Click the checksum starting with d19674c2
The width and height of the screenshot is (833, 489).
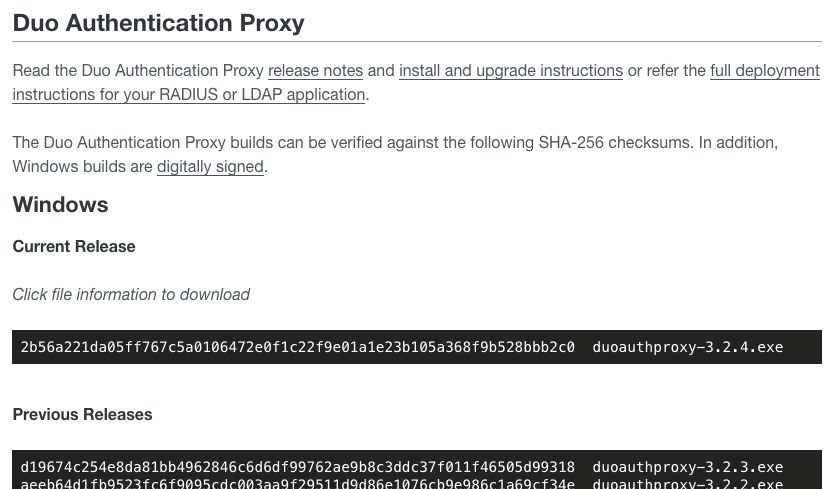297,467
